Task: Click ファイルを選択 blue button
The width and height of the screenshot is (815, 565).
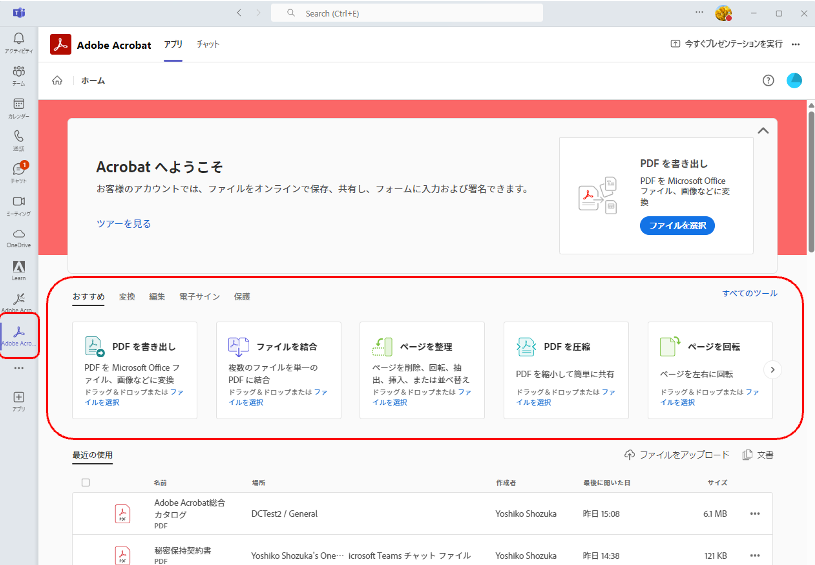Action: tap(677, 226)
